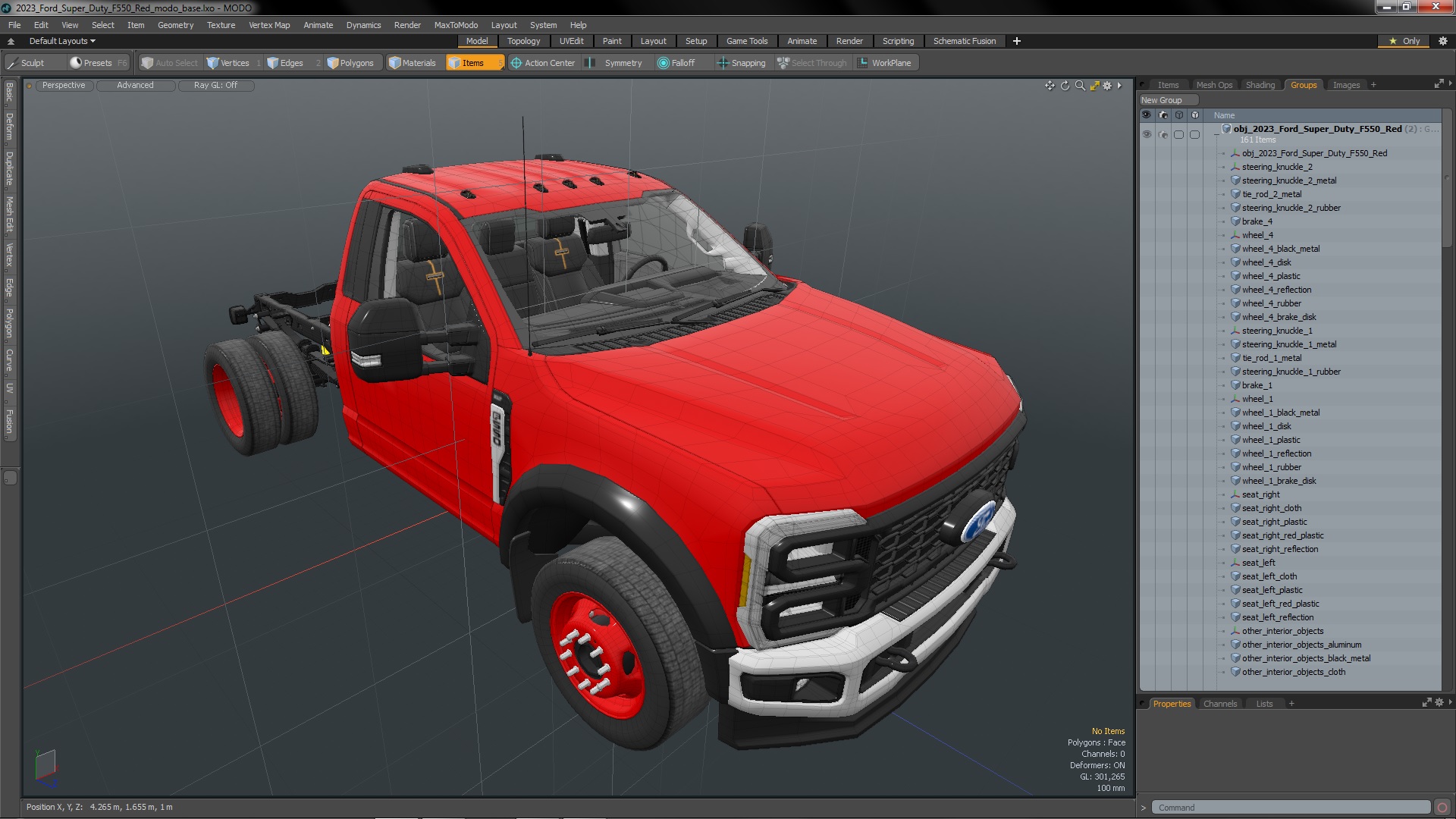Open the Deform sidebar tab

(x=9, y=127)
